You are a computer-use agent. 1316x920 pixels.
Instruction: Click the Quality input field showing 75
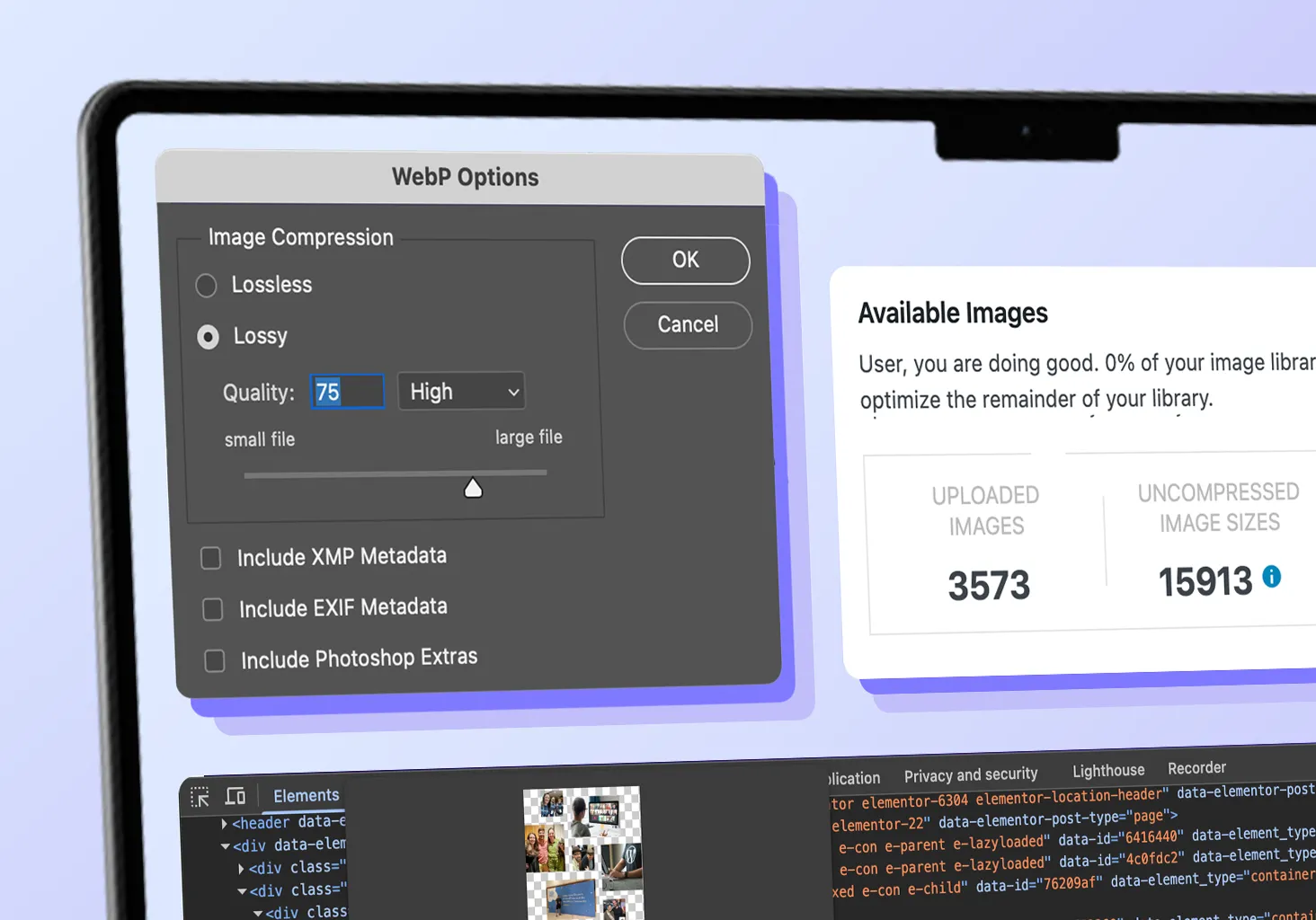point(347,391)
